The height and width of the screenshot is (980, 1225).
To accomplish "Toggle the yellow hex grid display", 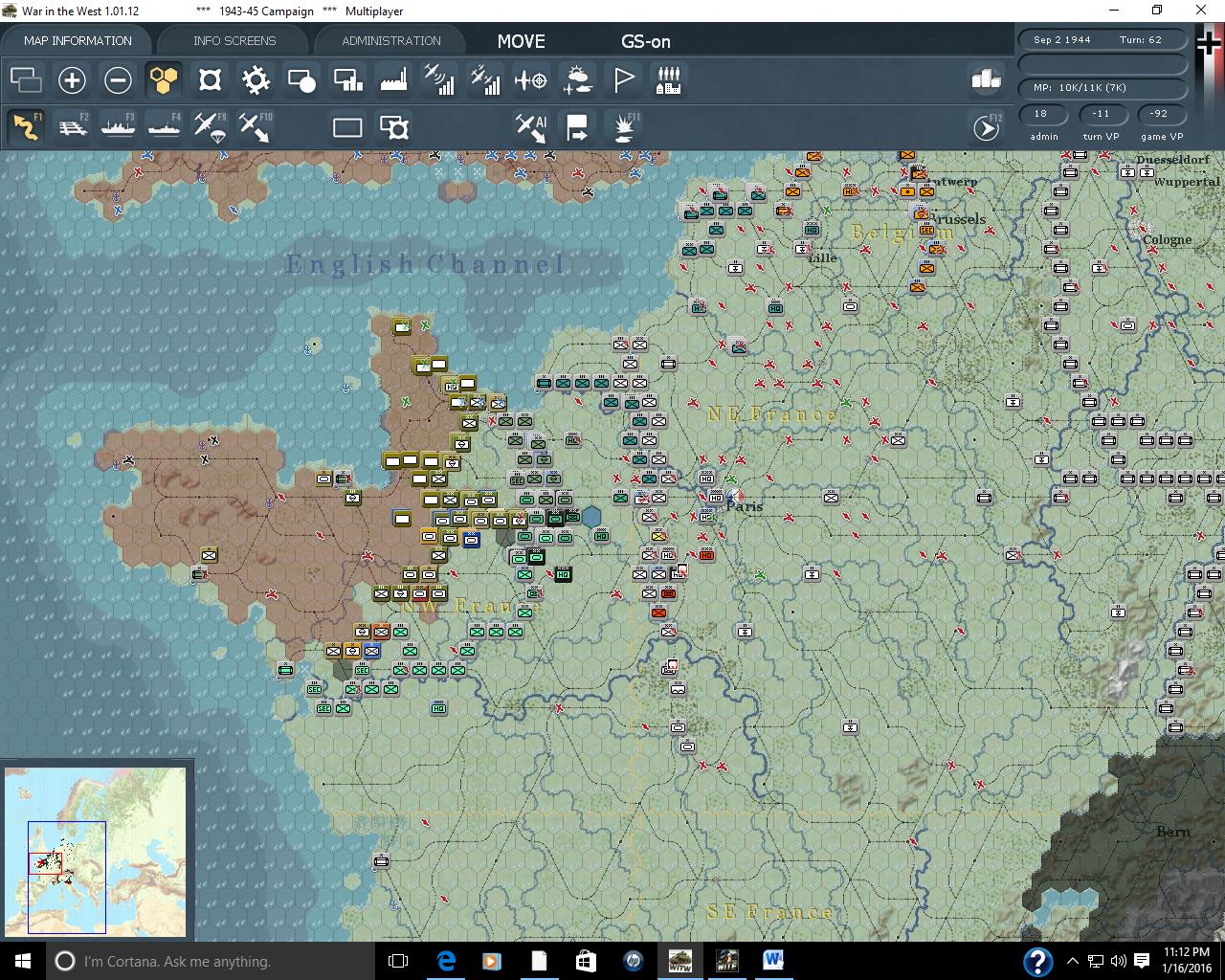I will tap(164, 80).
